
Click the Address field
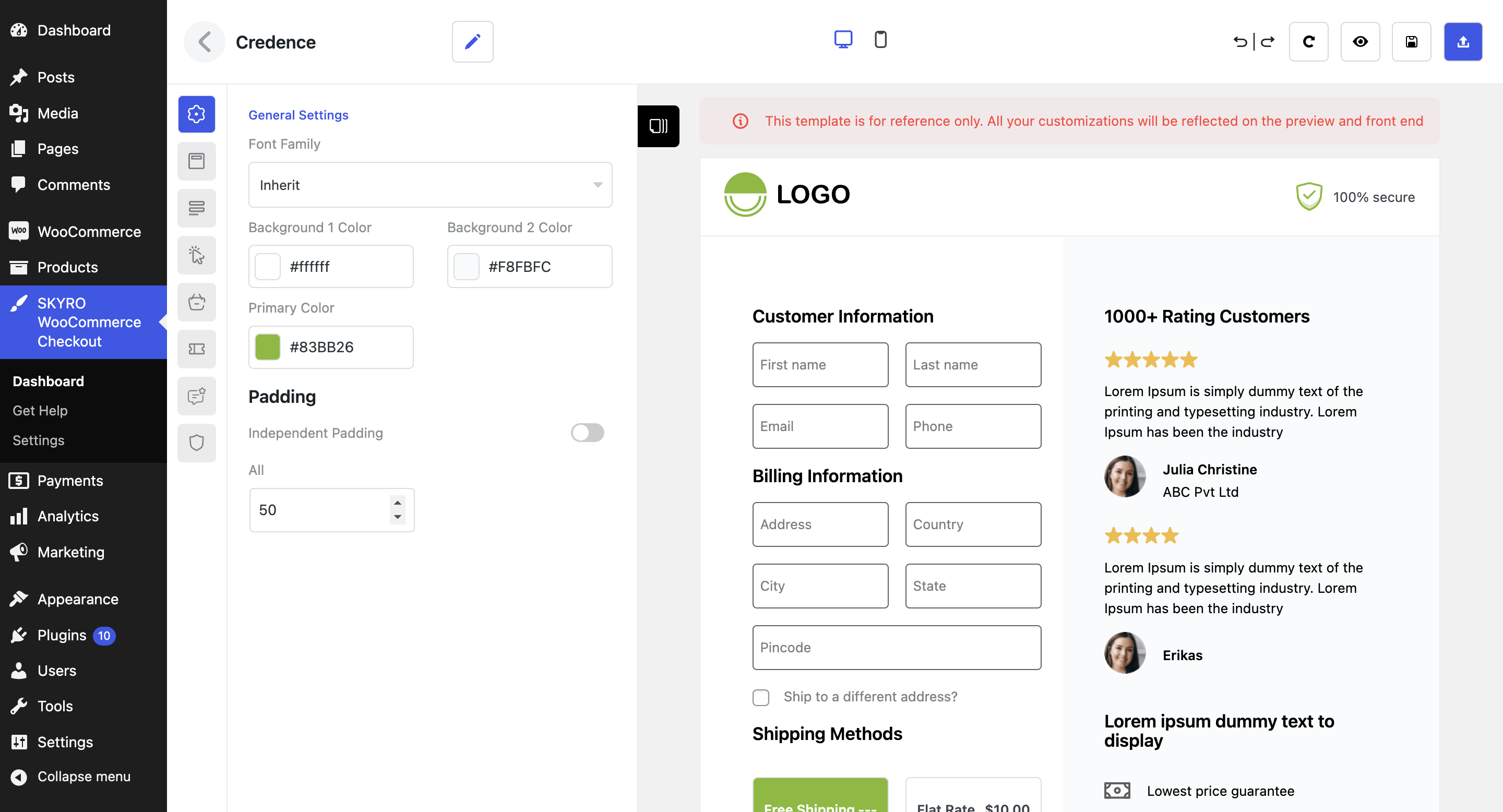pyautogui.click(x=820, y=524)
